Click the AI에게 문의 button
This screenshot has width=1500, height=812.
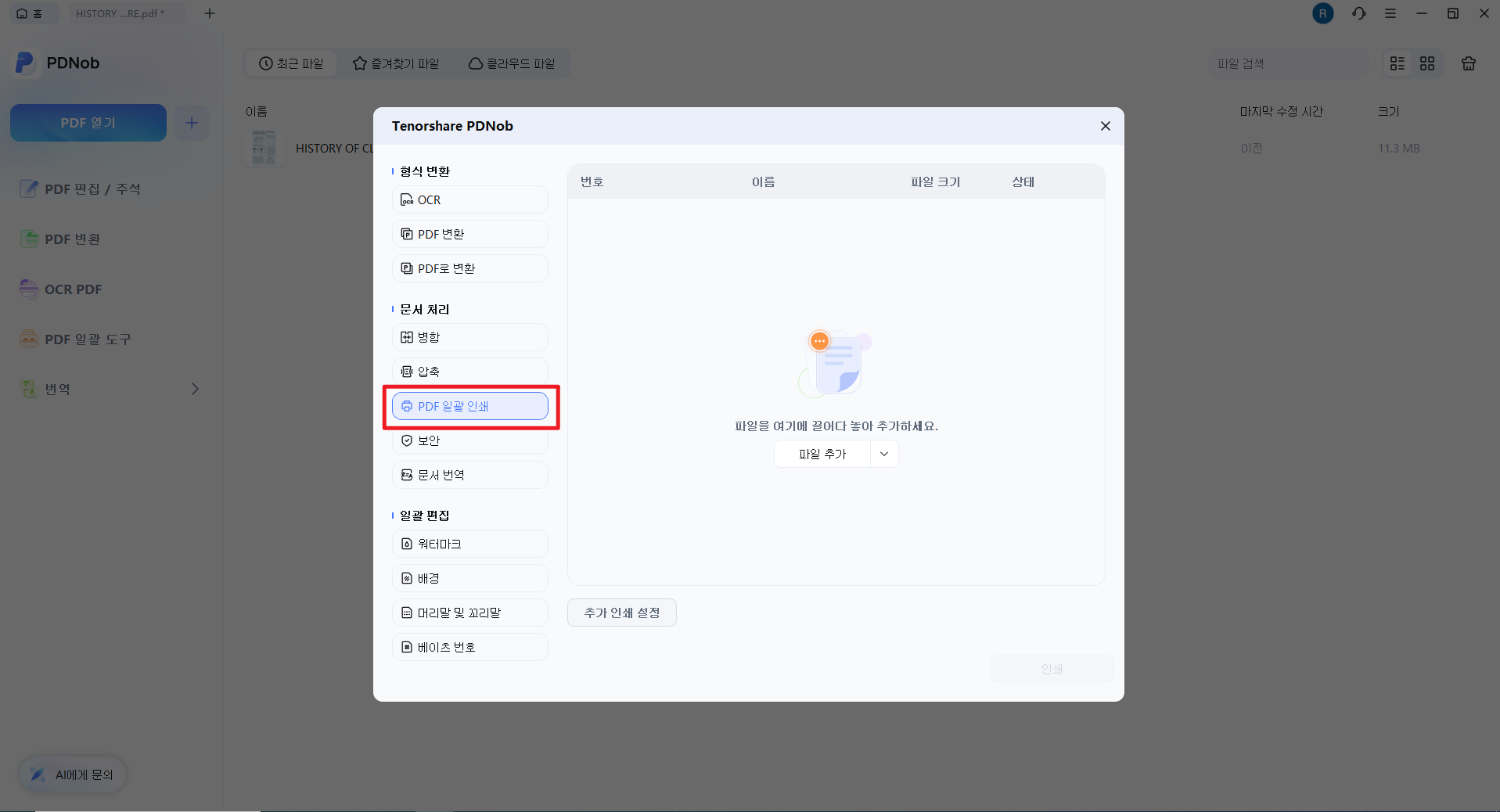tap(73, 774)
